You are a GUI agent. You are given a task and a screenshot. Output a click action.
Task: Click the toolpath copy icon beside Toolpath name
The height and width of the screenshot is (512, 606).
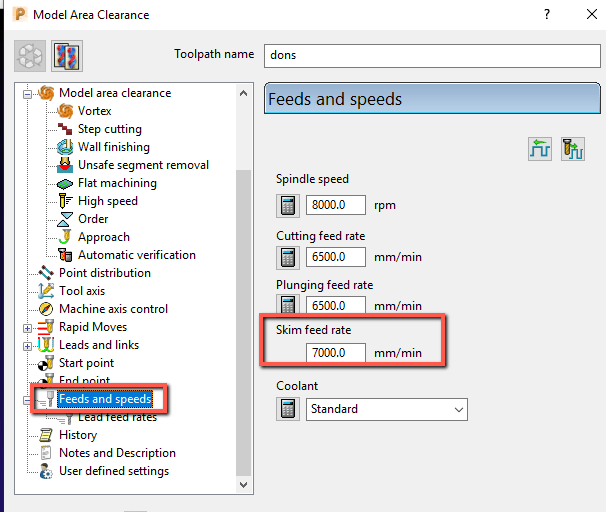67,56
